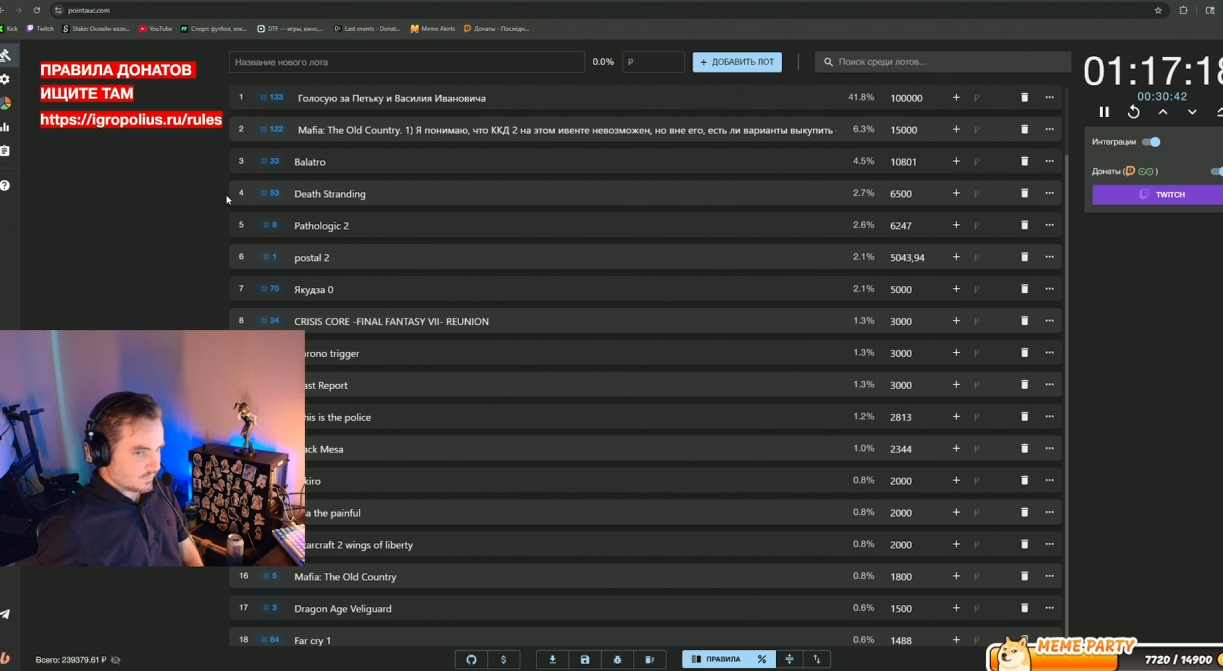The height and width of the screenshot is (671, 1223).
Task: Click plus icon on Якудза 0 row
Action: click(x=955, y=289)
